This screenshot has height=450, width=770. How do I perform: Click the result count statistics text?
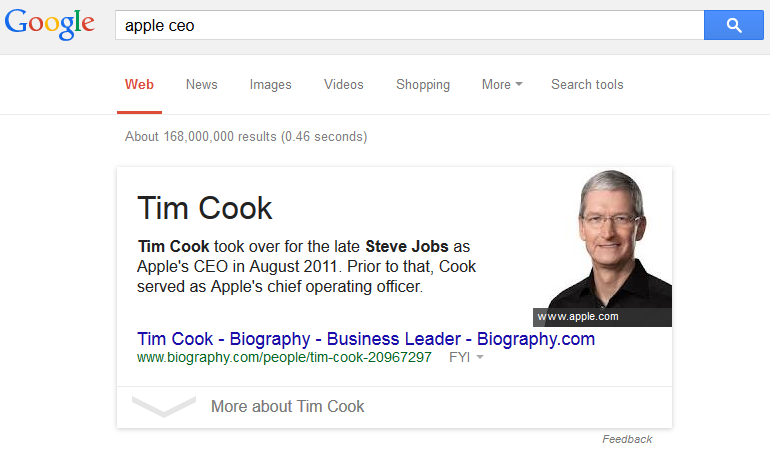click(246, 137)
